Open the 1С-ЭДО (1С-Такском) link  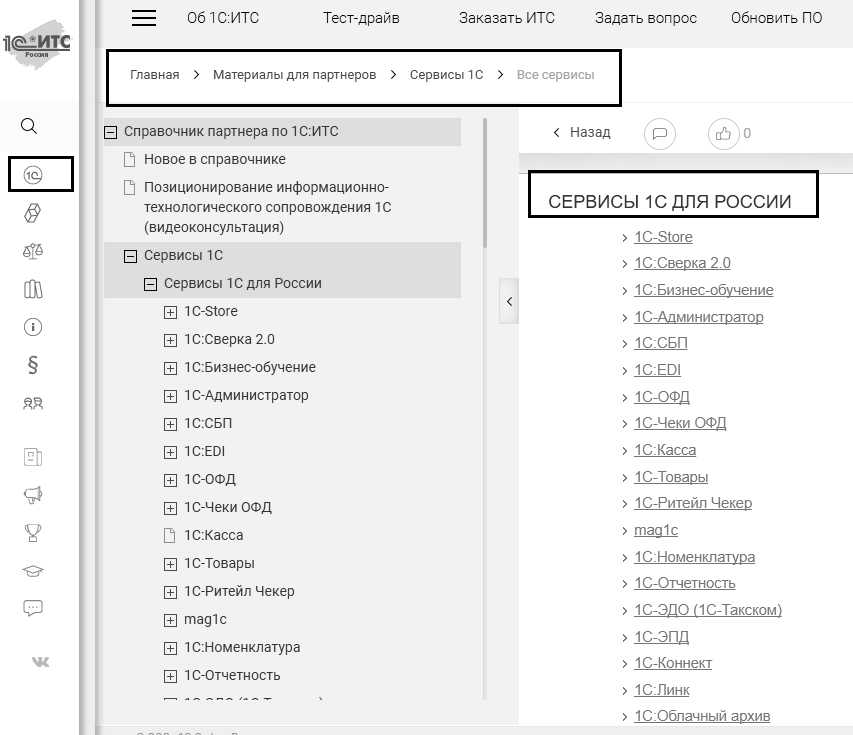708,610
